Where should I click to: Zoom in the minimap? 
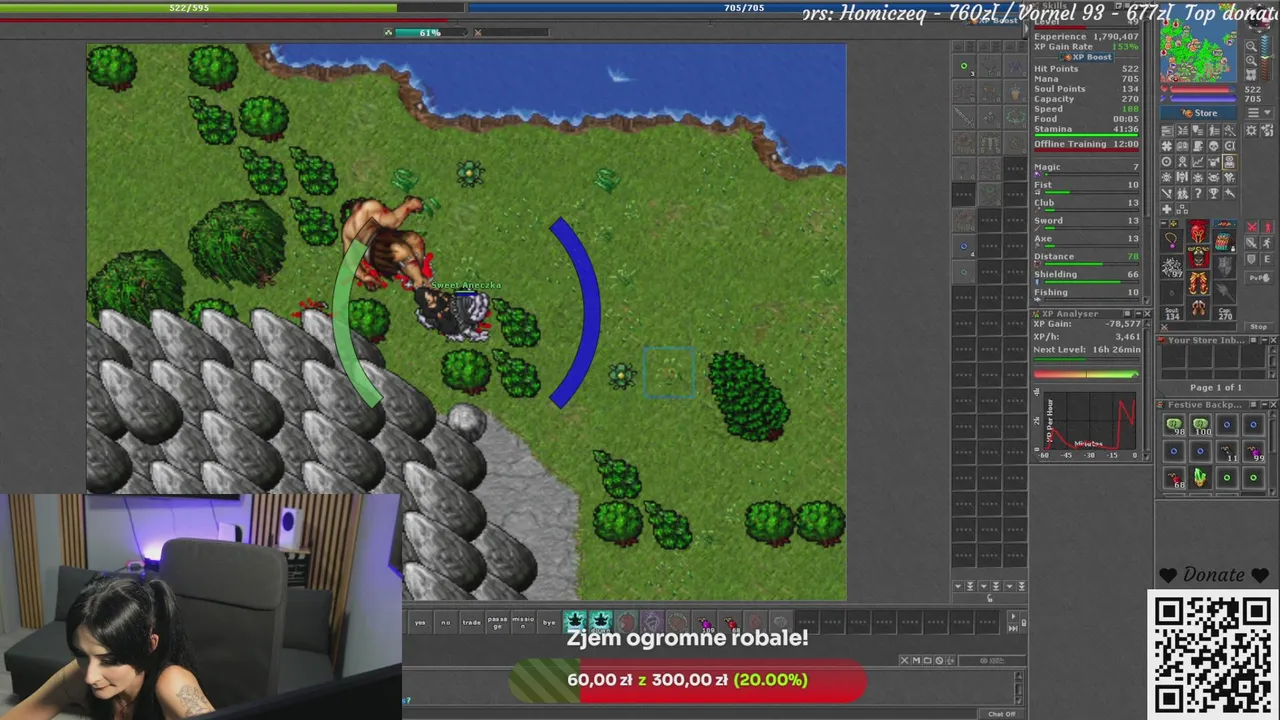1251,61
